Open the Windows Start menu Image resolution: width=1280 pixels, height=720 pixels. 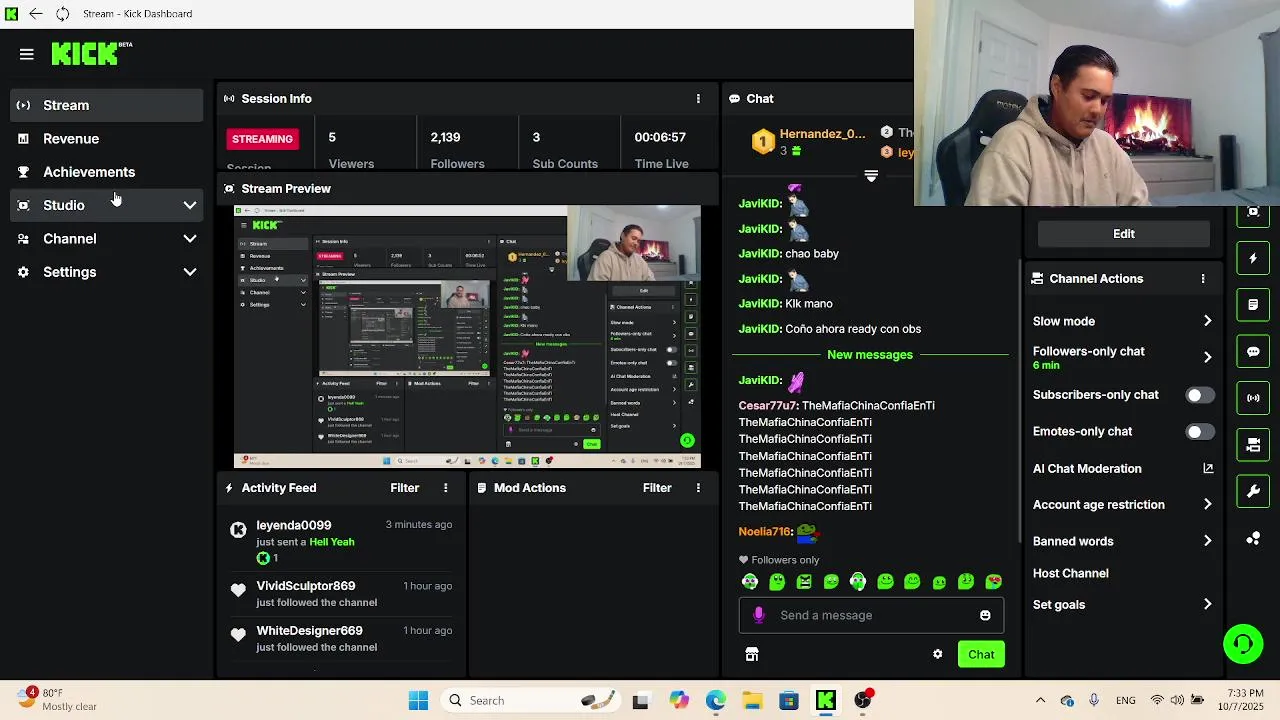418,700
